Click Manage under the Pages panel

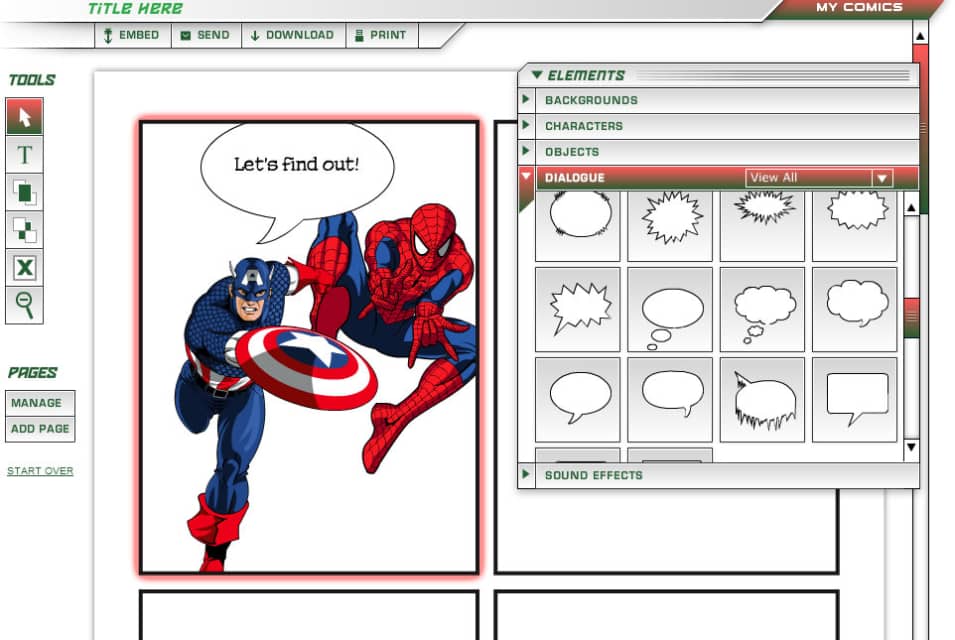click(x=41, y=402)
